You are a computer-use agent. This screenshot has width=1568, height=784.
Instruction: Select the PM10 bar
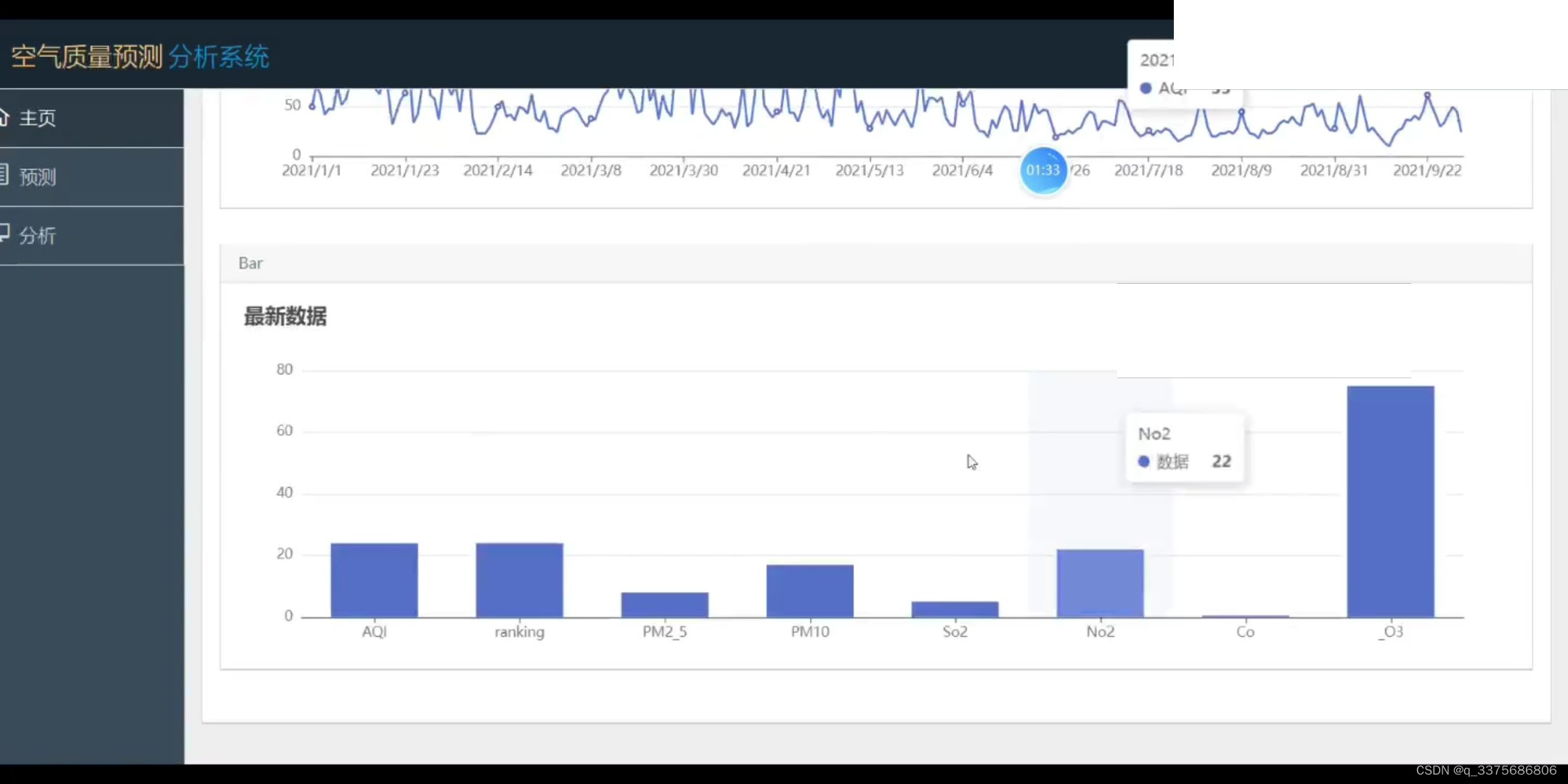[x=809, y=591]
